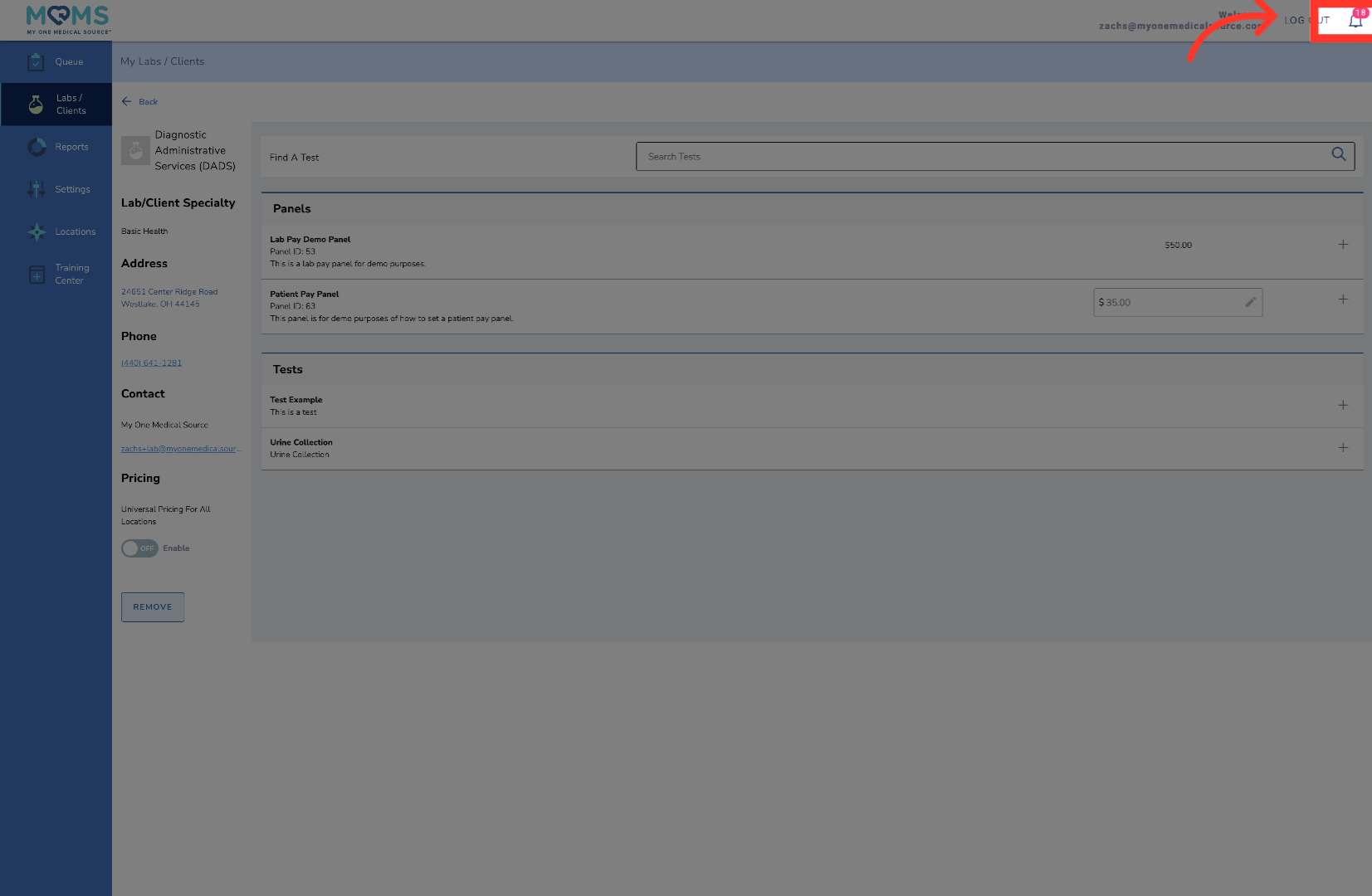Select the Labs/Clients flask icon
Image resolution: width=1372 pixels, height=896 pixels.
(x=35, y=104)
